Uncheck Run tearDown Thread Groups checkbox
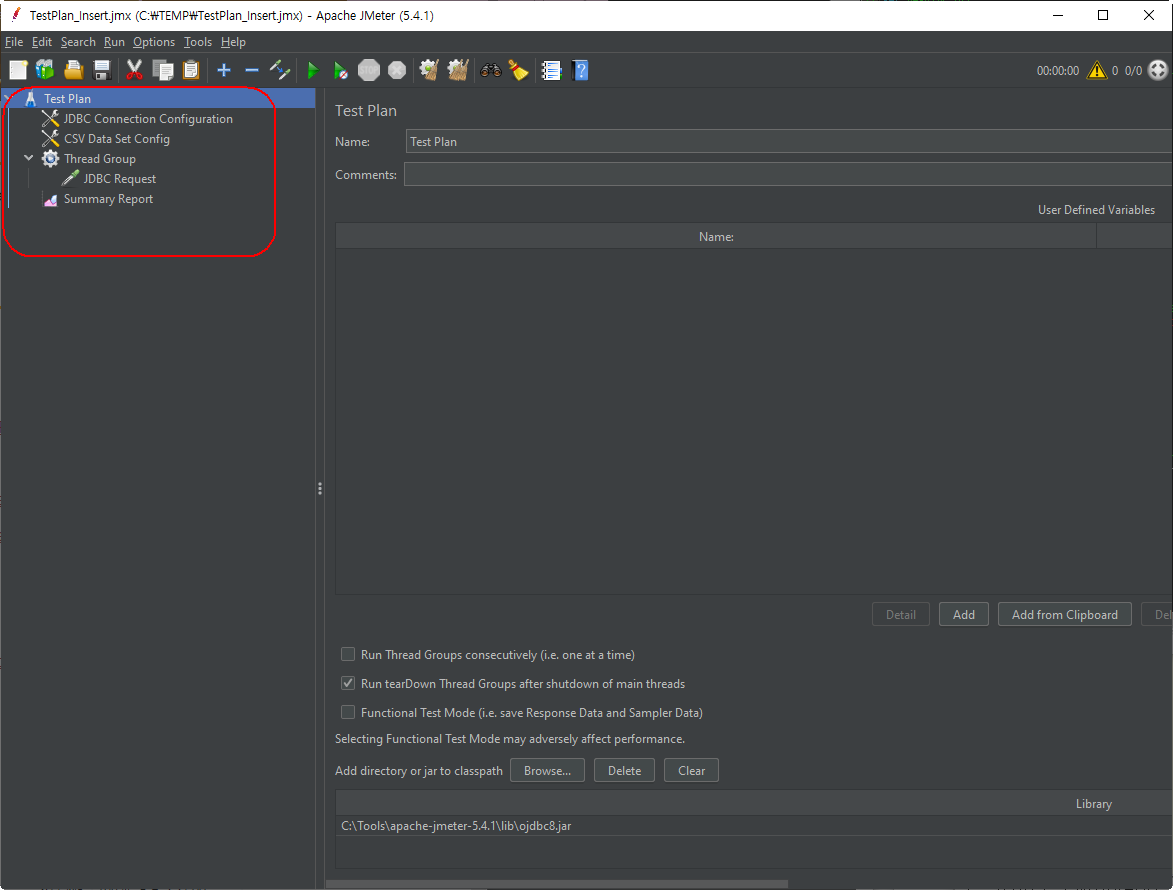The image size is (1173, 890). pyautogui.click(x=348, y=684)
